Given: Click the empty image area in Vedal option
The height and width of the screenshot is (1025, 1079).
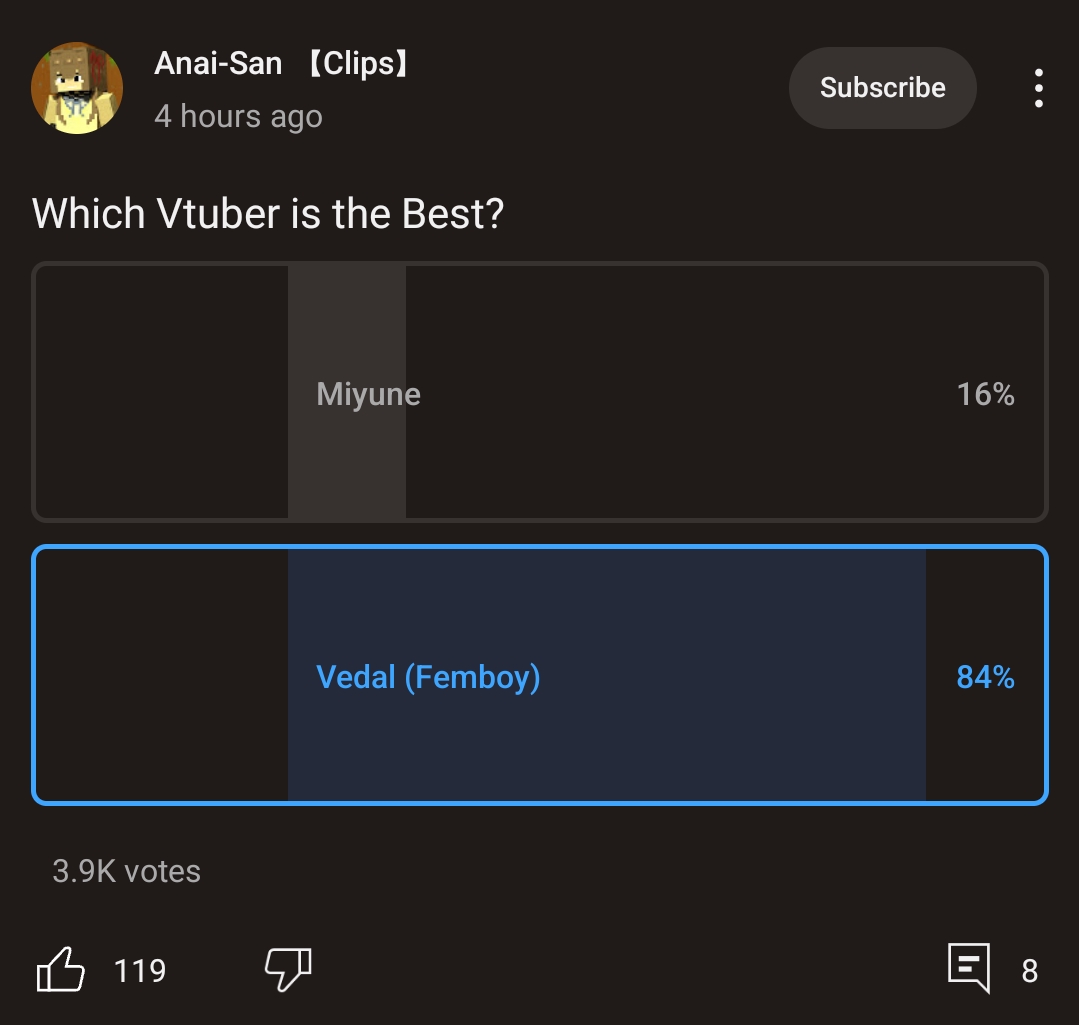Looking at the screenshot, I should pos(162,675).
